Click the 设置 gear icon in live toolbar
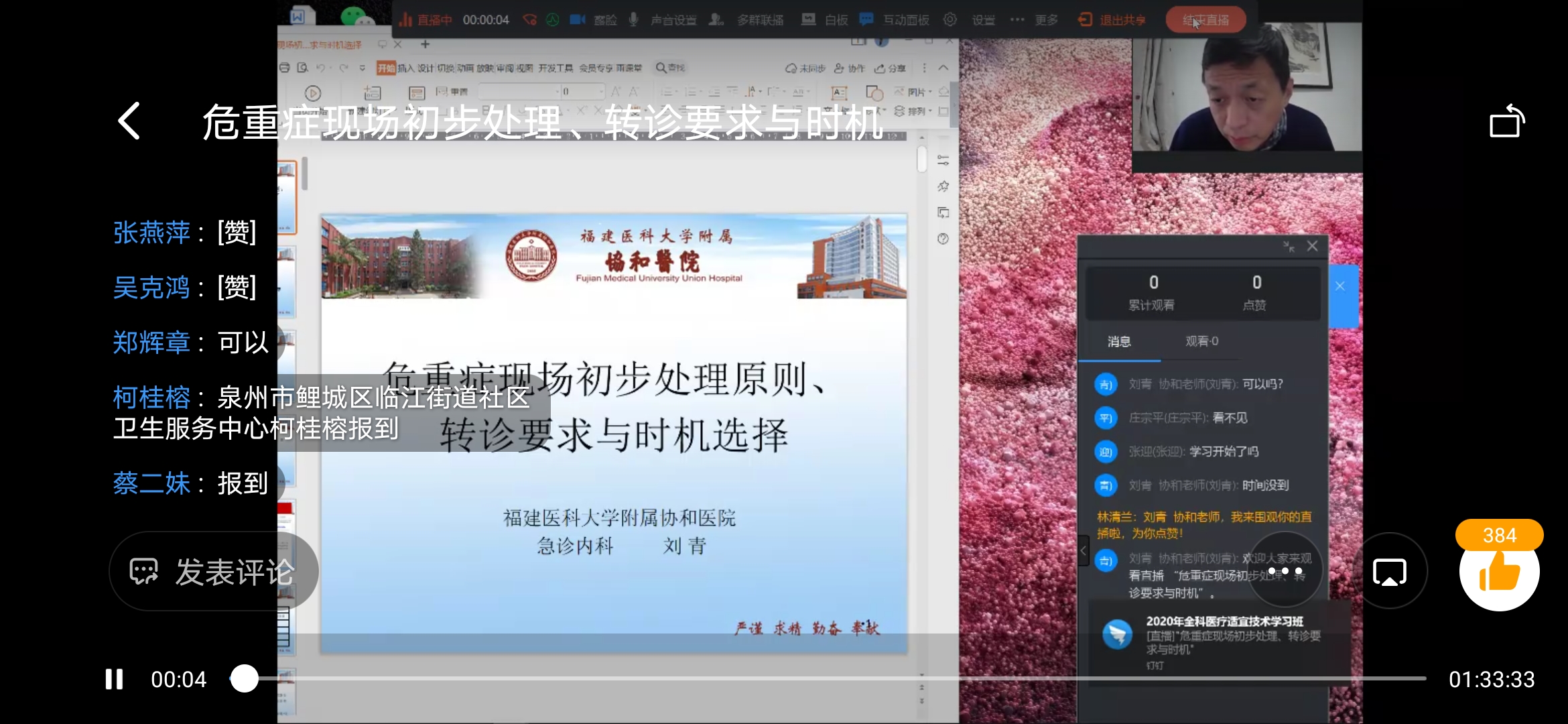 (950, 19)
